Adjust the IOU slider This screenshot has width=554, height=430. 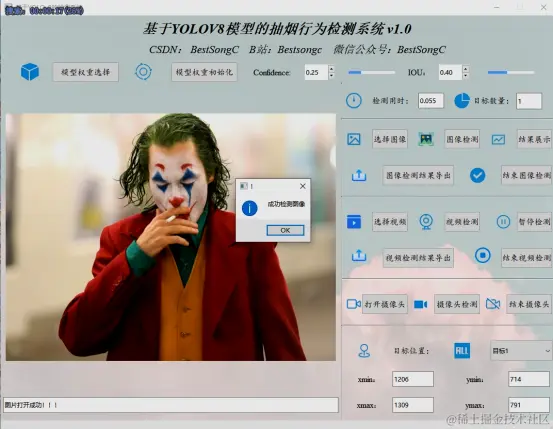click(511, 72)
